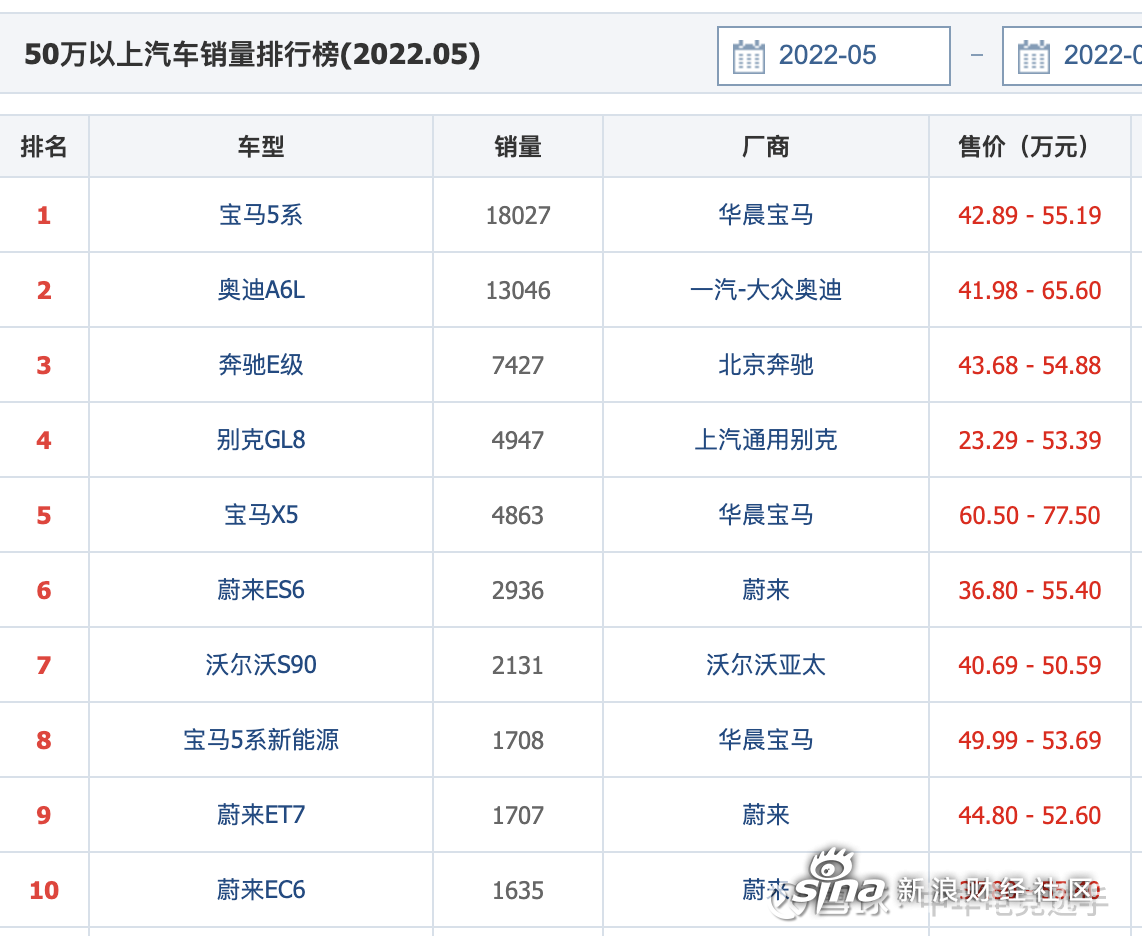Open the 北京奔驰 manufacturer link

pyautogui.click(x=765, y=365)
